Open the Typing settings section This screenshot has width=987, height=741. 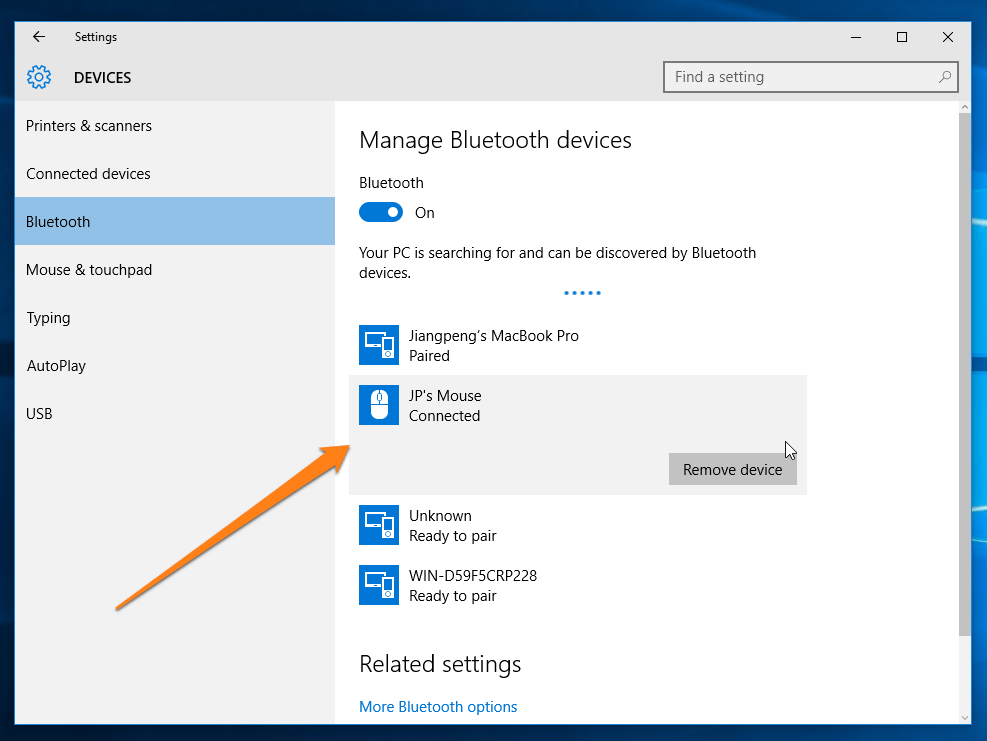pyautogui.click(x=175, y=317)
